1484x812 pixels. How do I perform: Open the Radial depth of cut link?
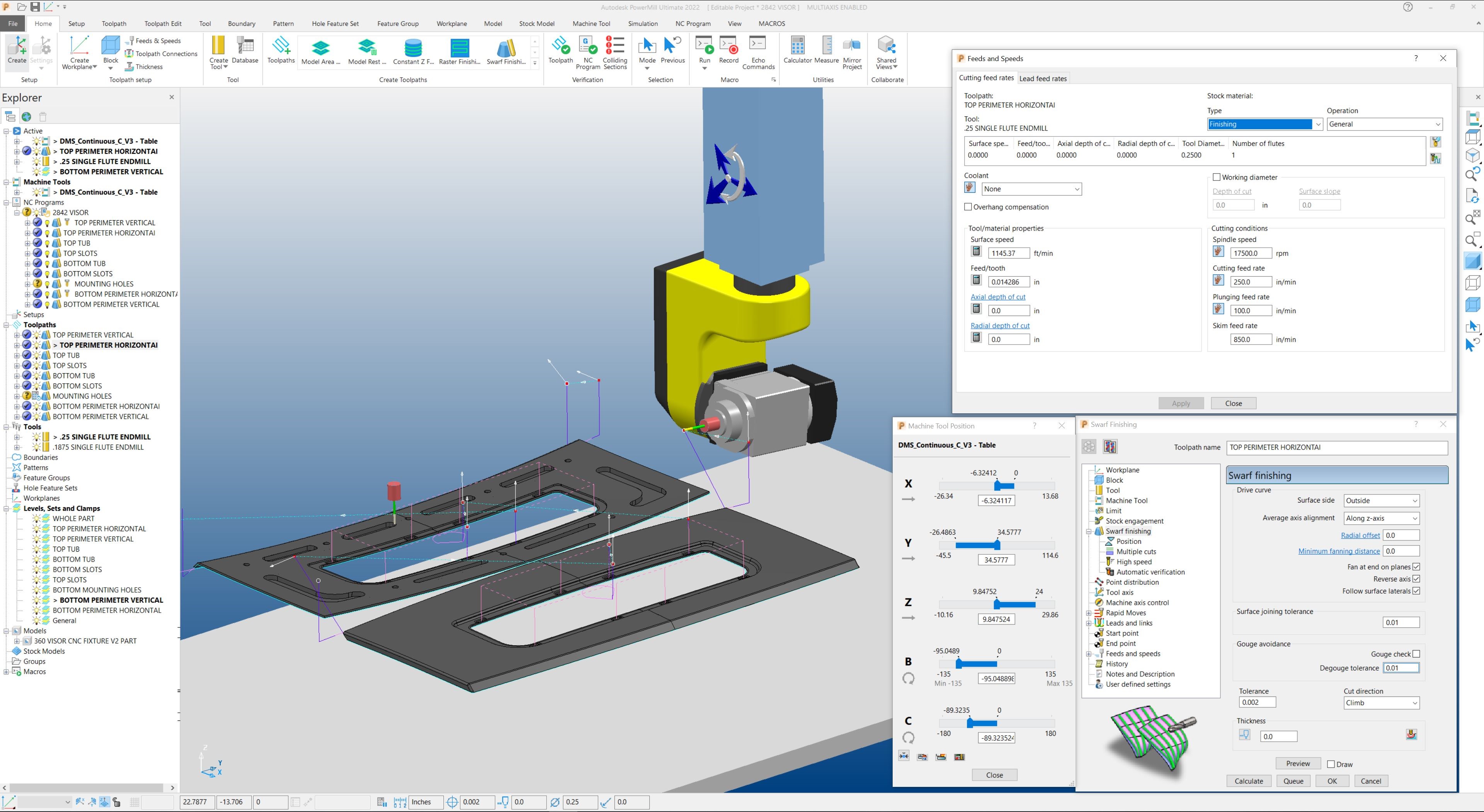(x=999, y=325)
